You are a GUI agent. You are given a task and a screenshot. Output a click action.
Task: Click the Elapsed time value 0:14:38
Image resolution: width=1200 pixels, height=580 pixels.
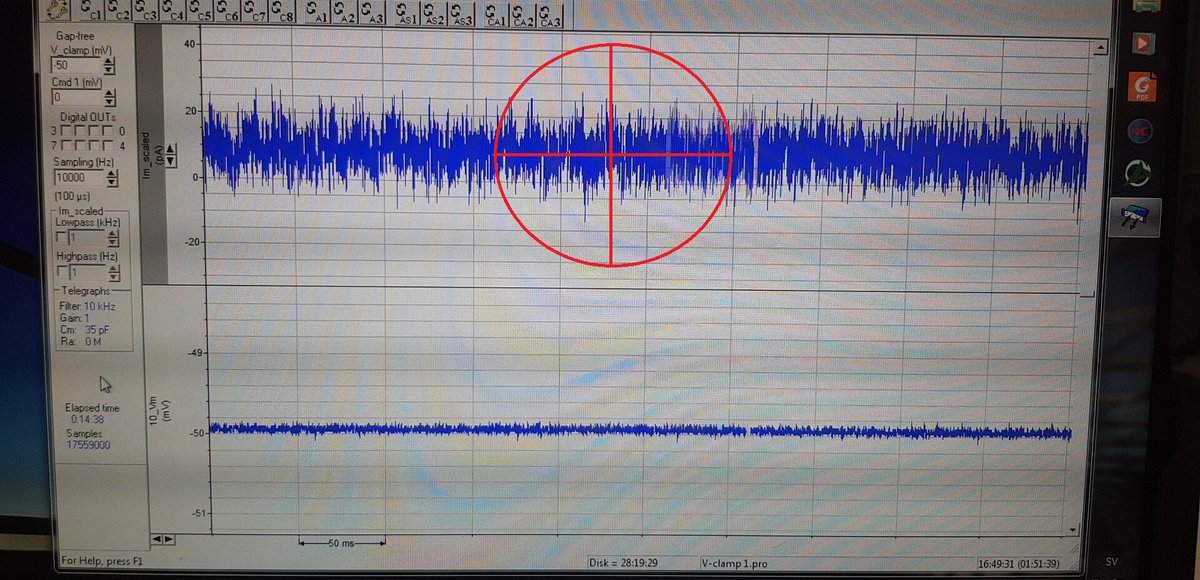coord(88,420)
